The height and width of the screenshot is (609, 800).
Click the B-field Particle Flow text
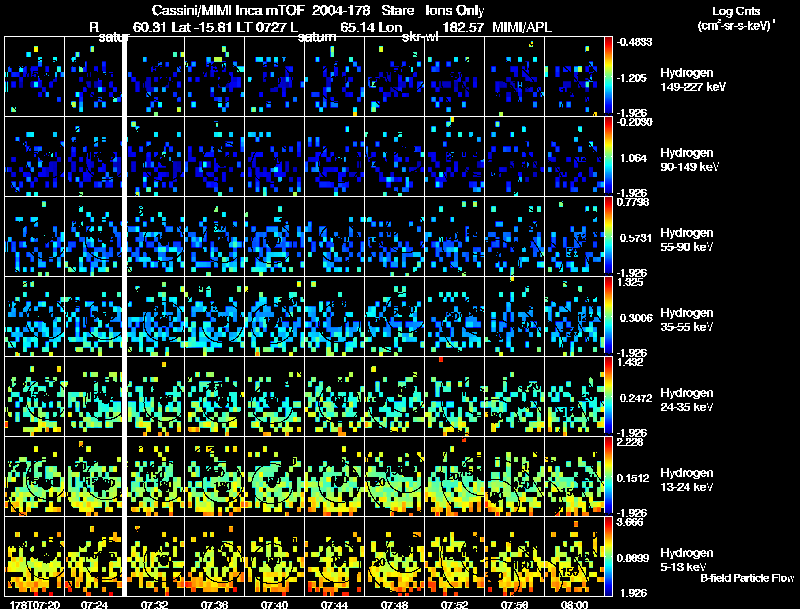(747, 578)
